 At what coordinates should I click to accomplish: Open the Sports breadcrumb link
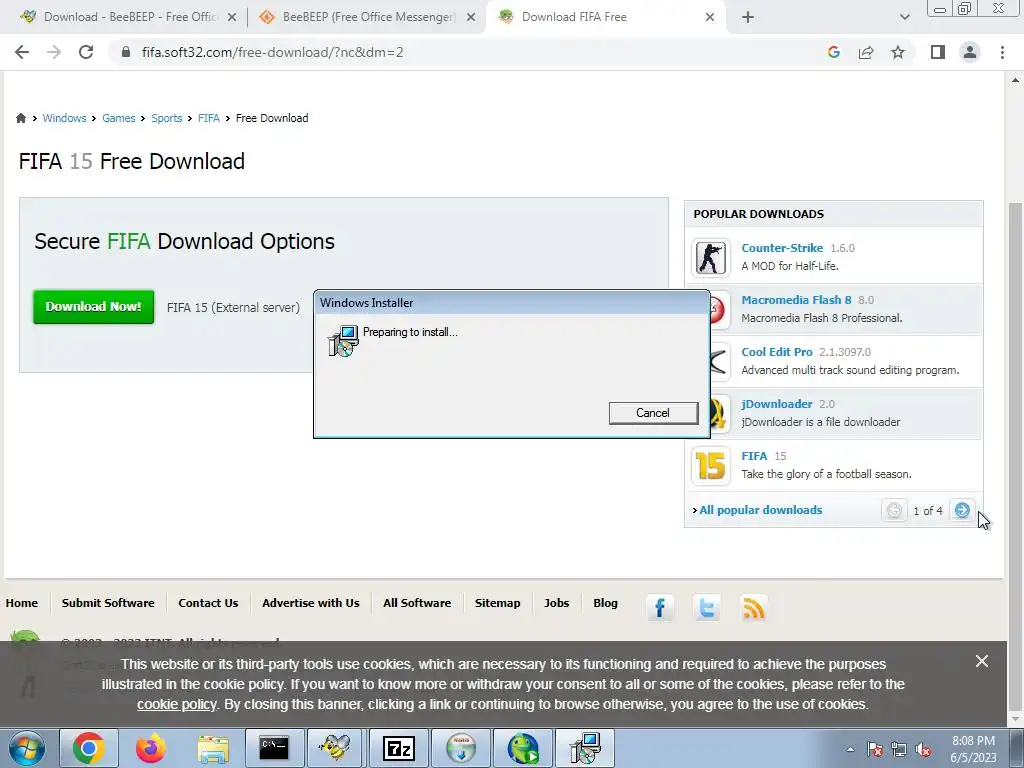click(x=167, y=118)
